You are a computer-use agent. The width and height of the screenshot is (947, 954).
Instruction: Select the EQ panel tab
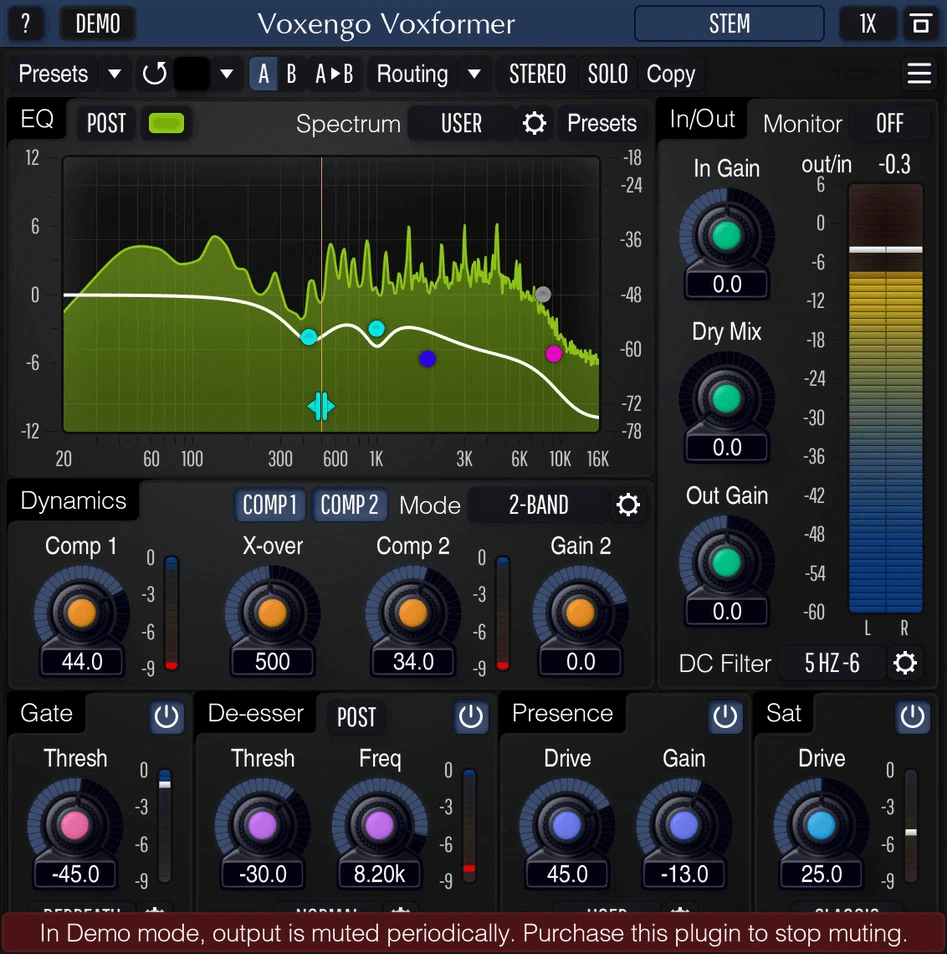coord(37,119)
